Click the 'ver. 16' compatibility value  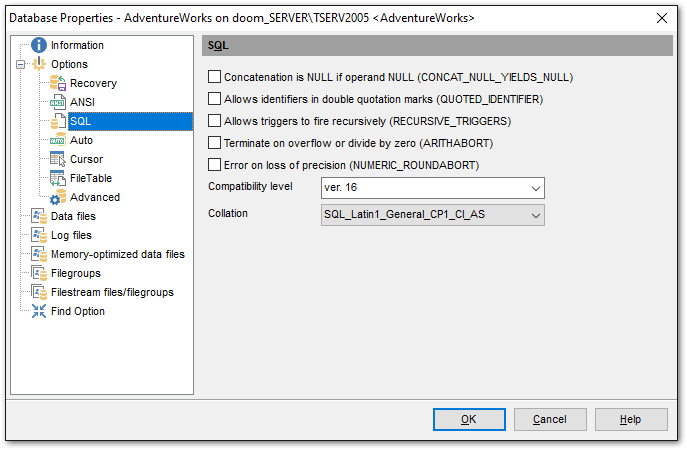point(340,188)
